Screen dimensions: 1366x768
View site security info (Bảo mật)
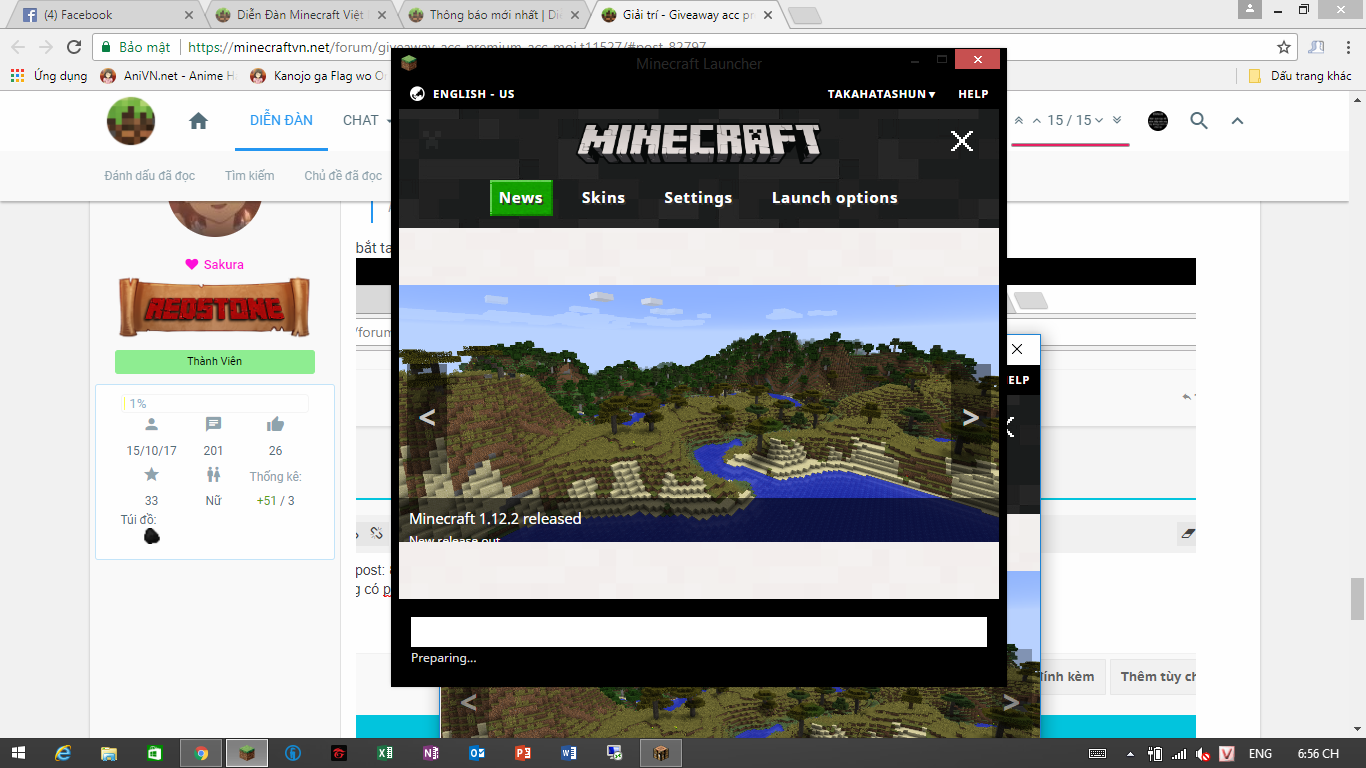point(136,47)
